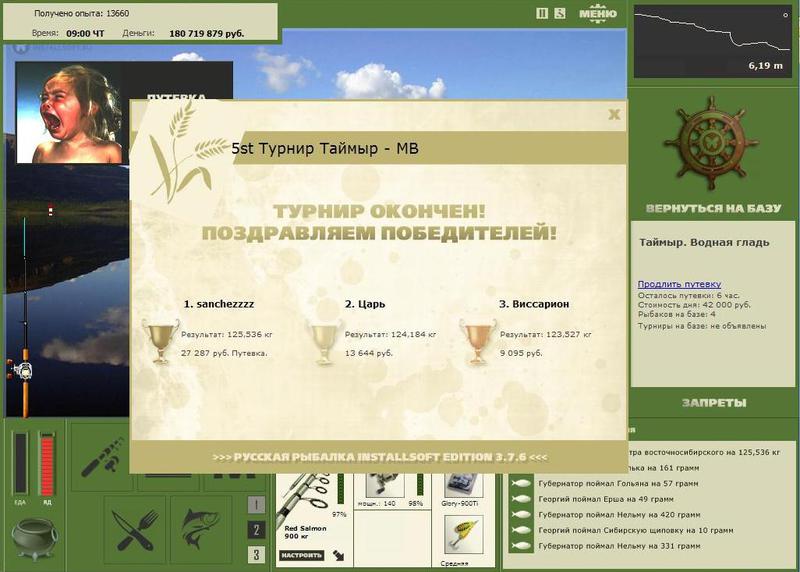The width and height of the screenshot is (800, 572).
Task: Click the silver trophy for Царь
Action: [324, 341]
